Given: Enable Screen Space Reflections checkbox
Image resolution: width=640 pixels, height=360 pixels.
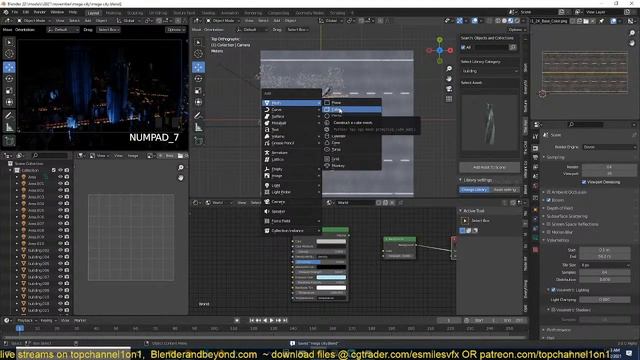Looking at the screenshot, I should point(549,224).
